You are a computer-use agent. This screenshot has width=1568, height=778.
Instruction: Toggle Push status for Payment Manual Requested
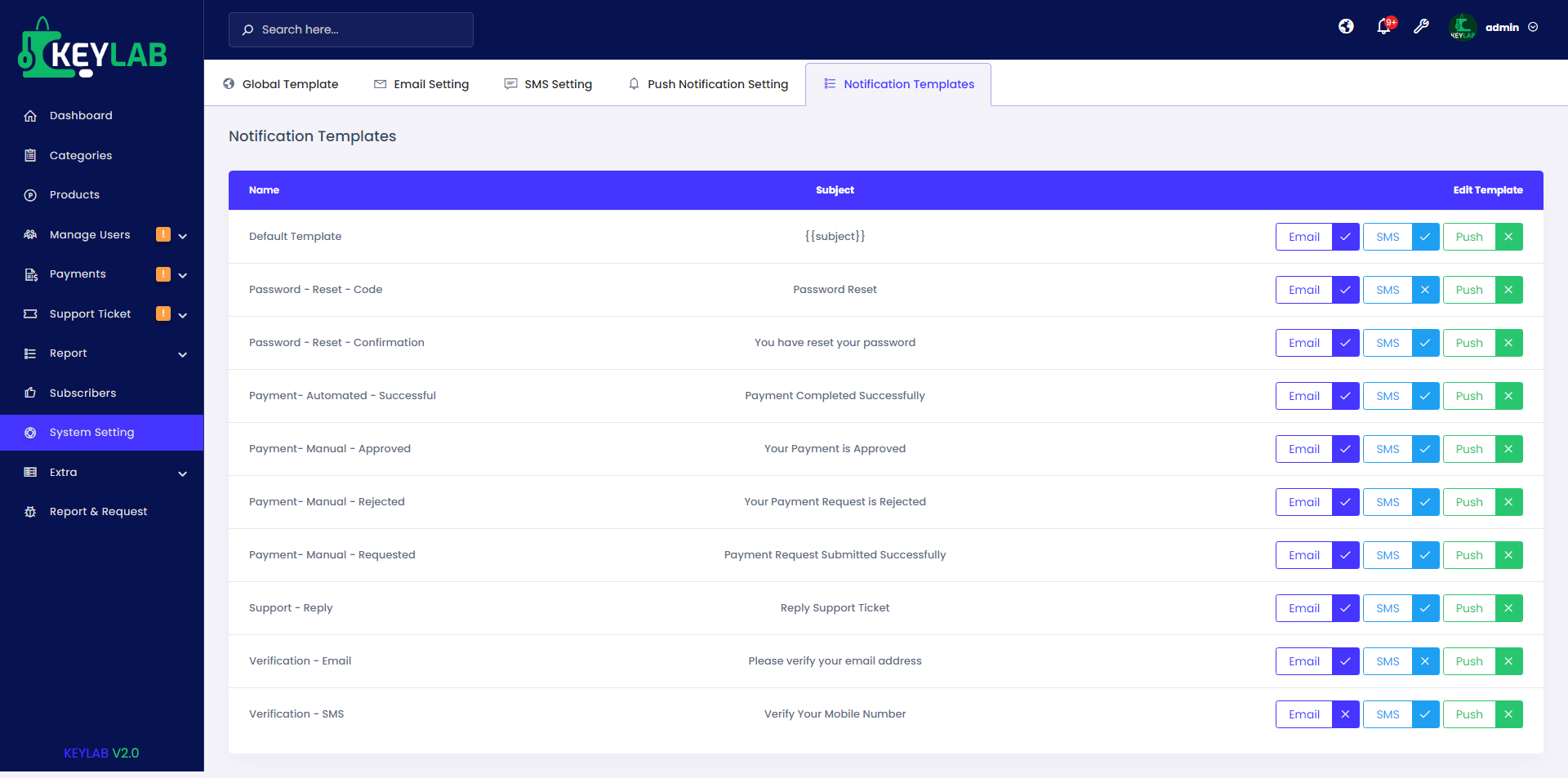[1508, 555]
